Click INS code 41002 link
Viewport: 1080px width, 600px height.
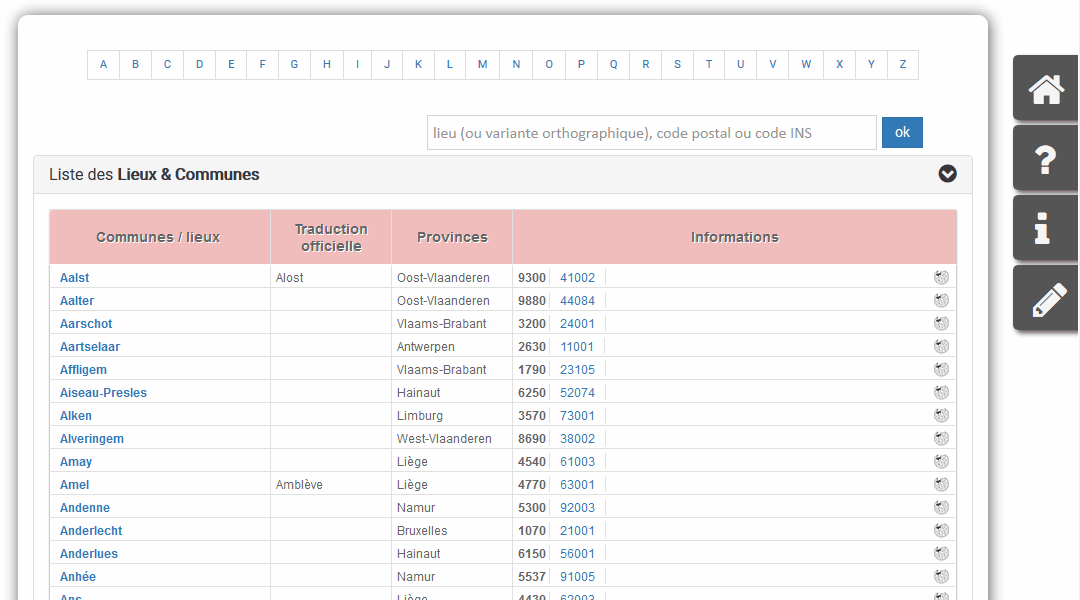pos(577,278)
